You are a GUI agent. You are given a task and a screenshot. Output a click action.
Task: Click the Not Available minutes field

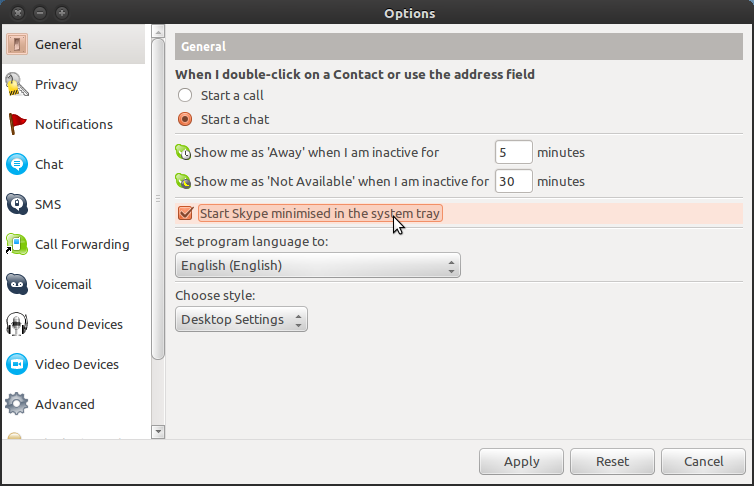click(x=513, y=182)
